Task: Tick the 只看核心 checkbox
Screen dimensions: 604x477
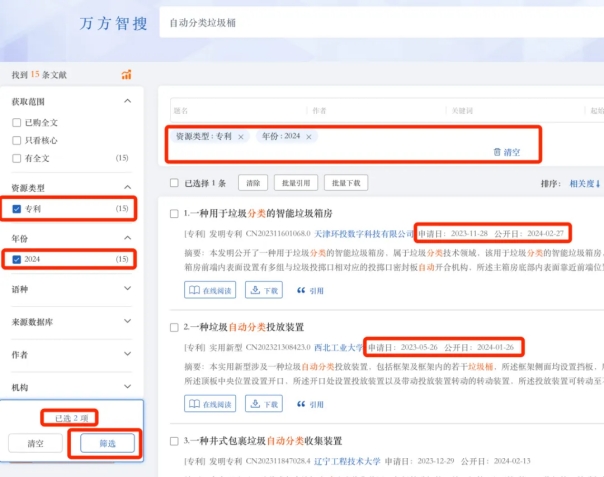Action: click(x=17, y=140)
